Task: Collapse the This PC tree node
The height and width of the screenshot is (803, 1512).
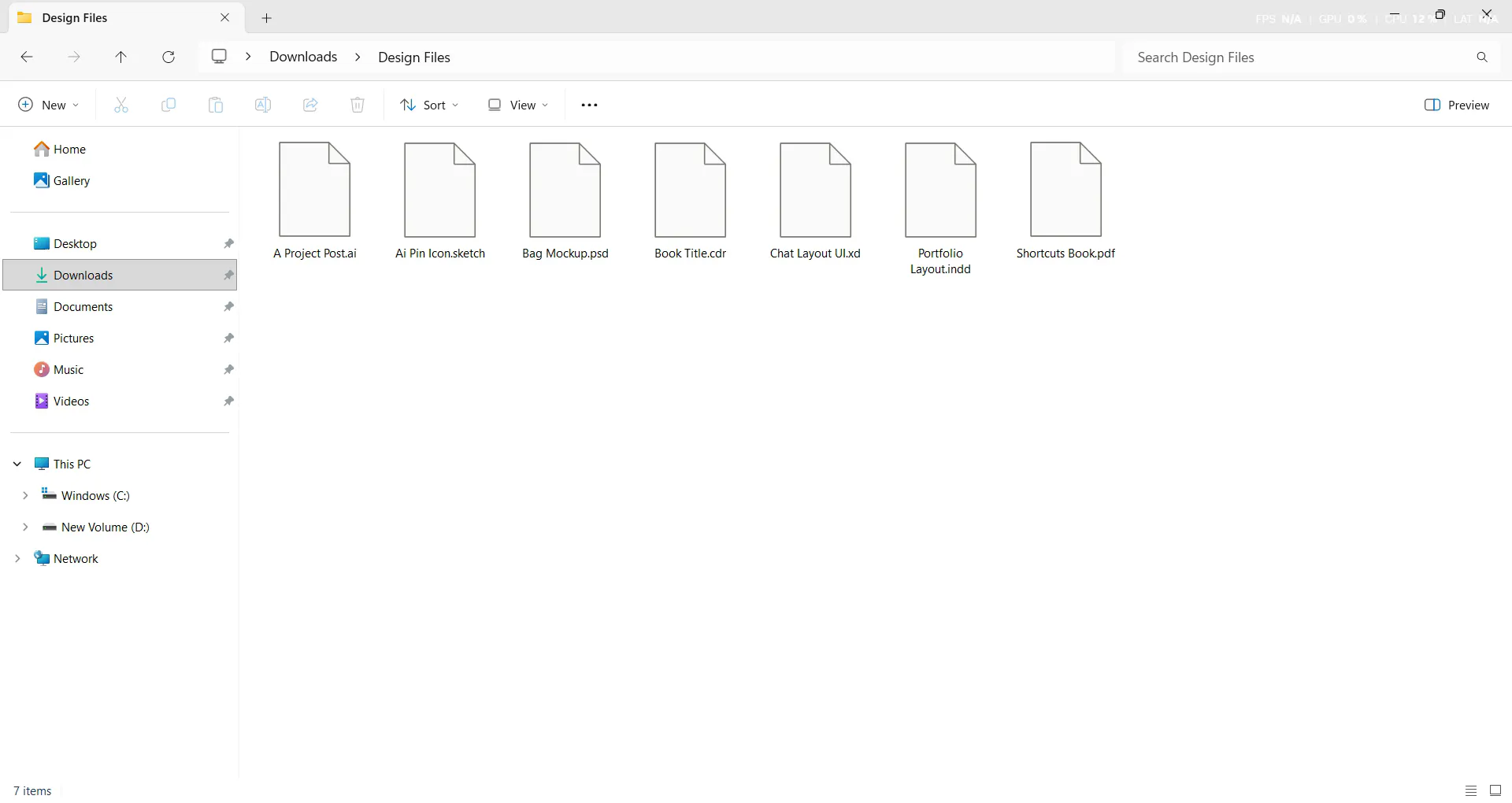Action: coord(17,464)
